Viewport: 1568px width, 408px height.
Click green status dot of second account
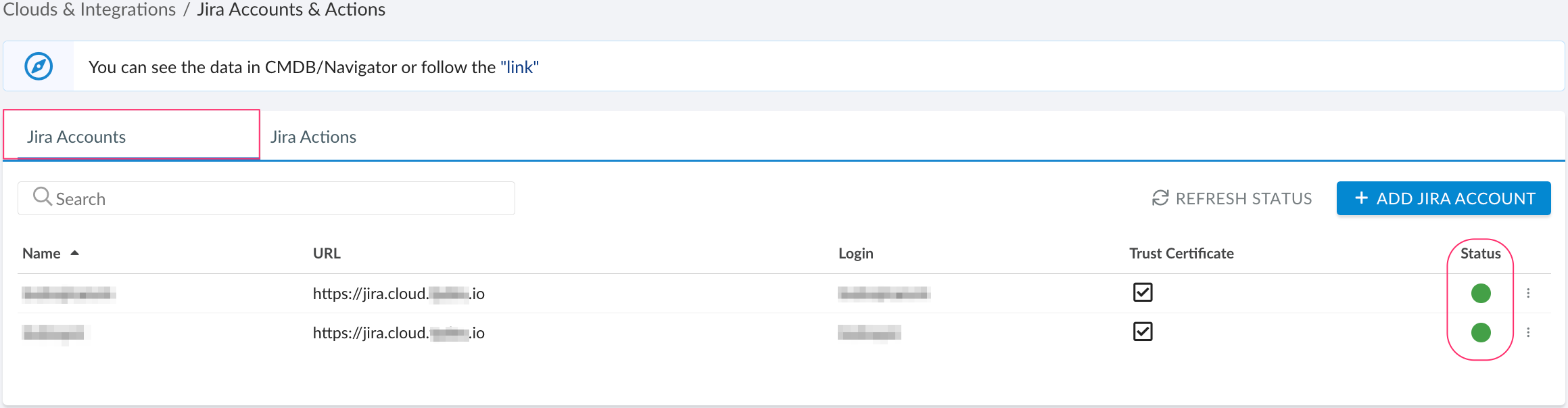(1481, 332)
